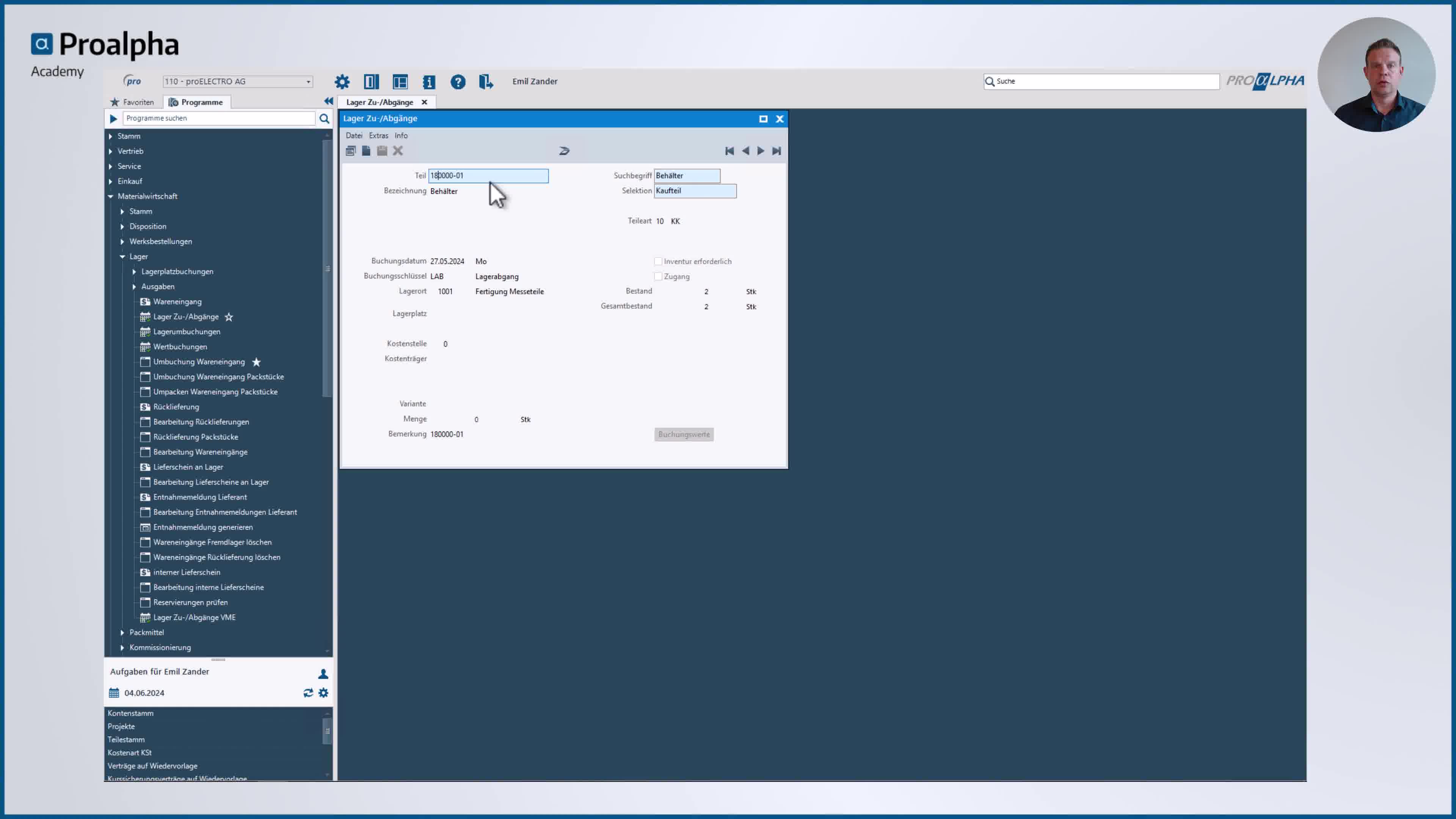The image size is (1456, 819).
Task: Click the save diskette icon
Action: pyautogui.click(x=382, y=151)
